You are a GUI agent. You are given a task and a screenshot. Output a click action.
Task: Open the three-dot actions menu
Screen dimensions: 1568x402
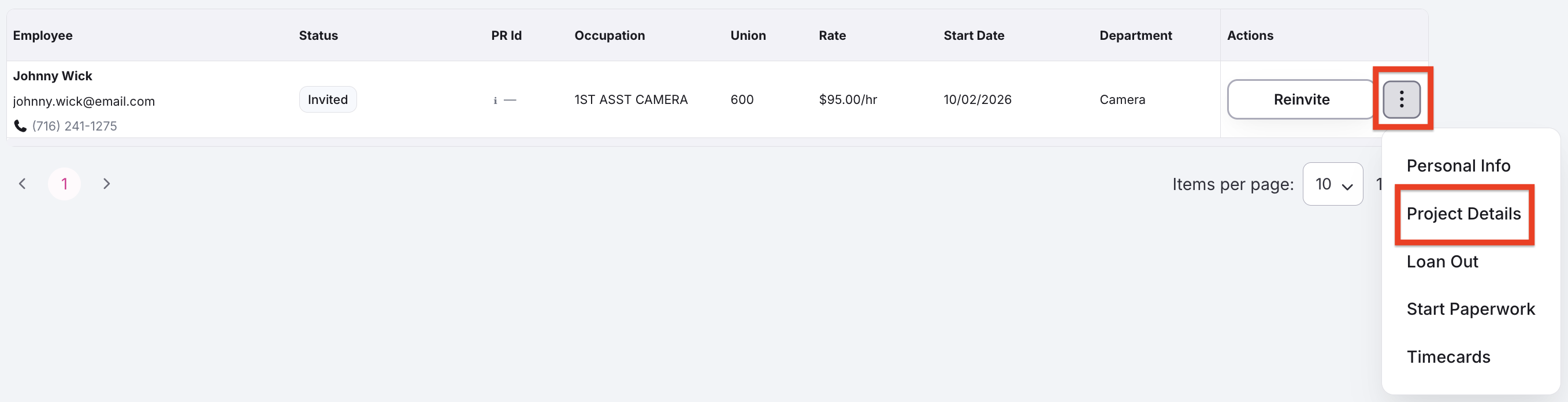1401,99
